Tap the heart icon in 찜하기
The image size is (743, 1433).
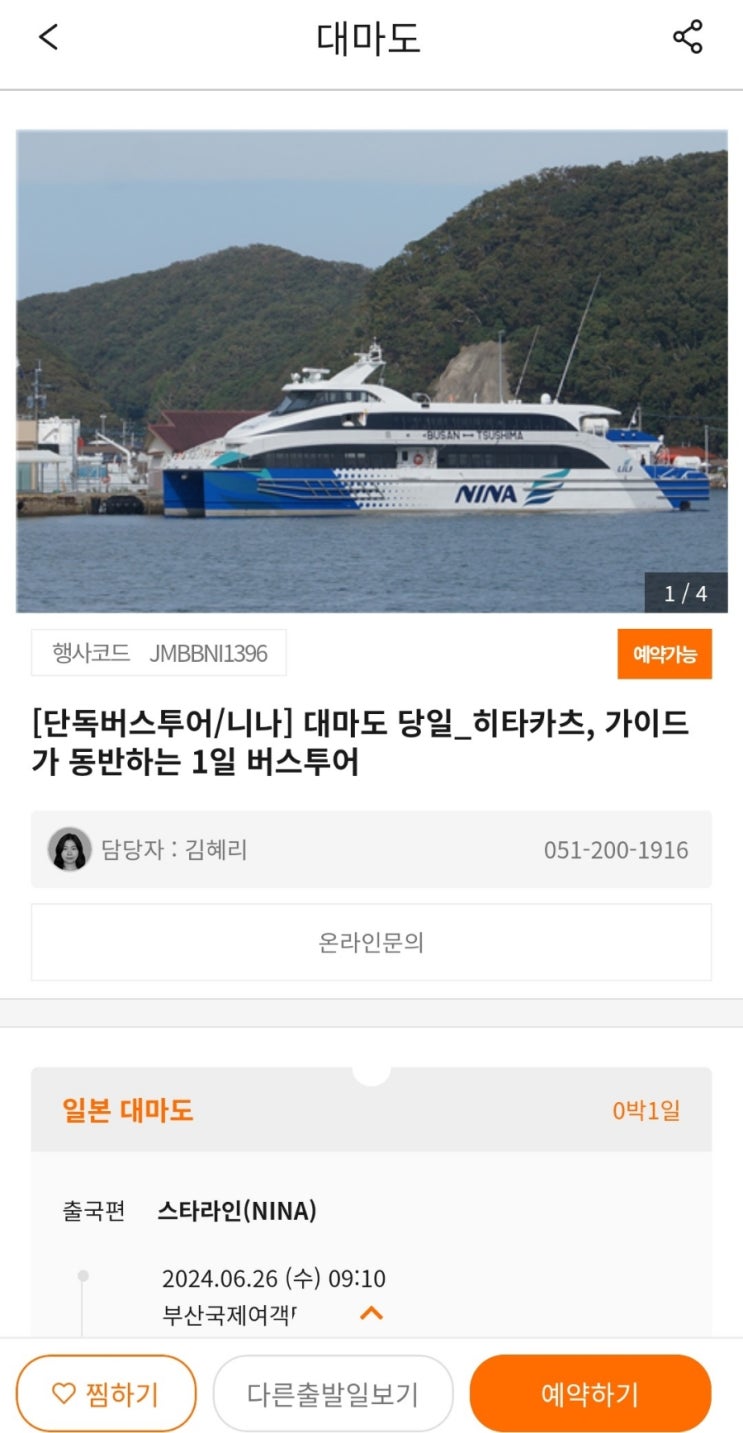click(63, 1393)
